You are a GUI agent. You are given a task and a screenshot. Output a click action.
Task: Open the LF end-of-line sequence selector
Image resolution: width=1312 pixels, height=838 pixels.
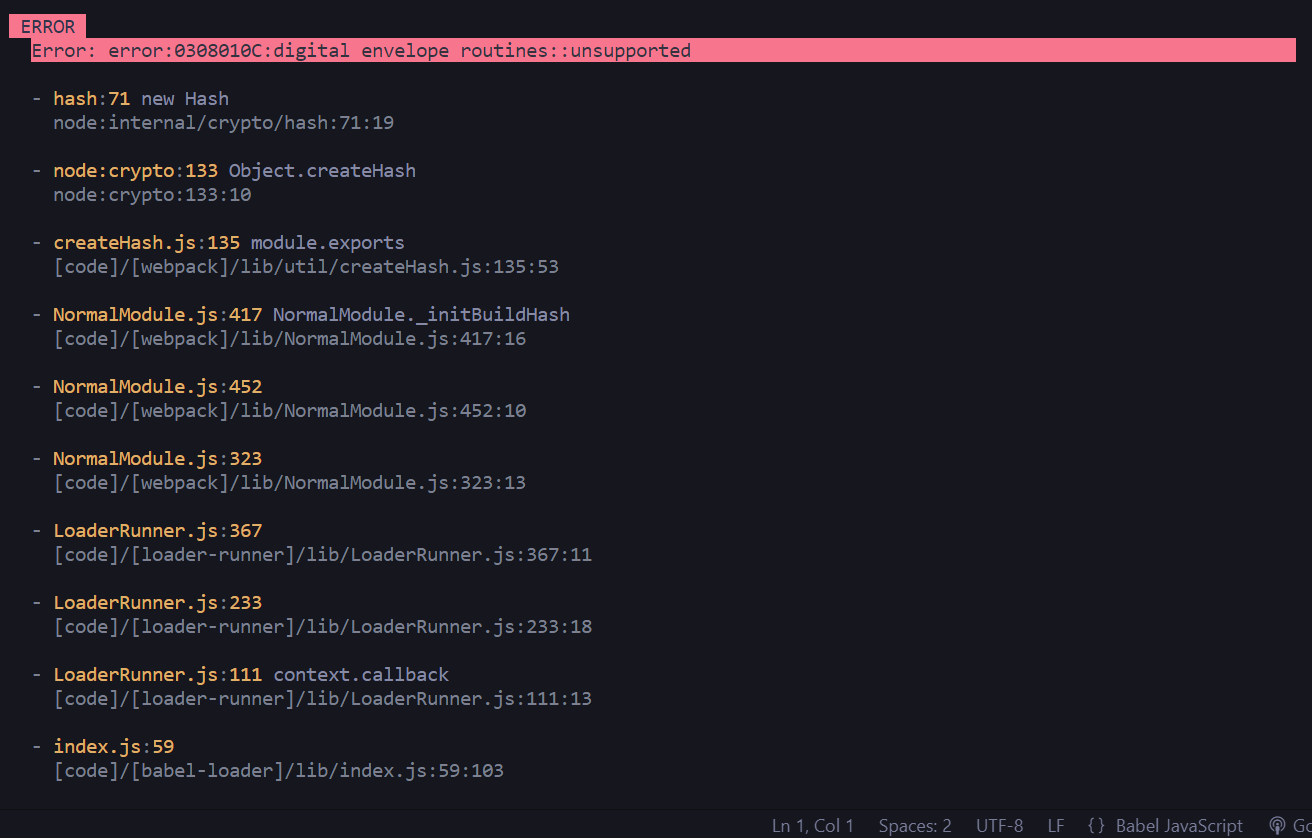click(x=1055, y=825)
